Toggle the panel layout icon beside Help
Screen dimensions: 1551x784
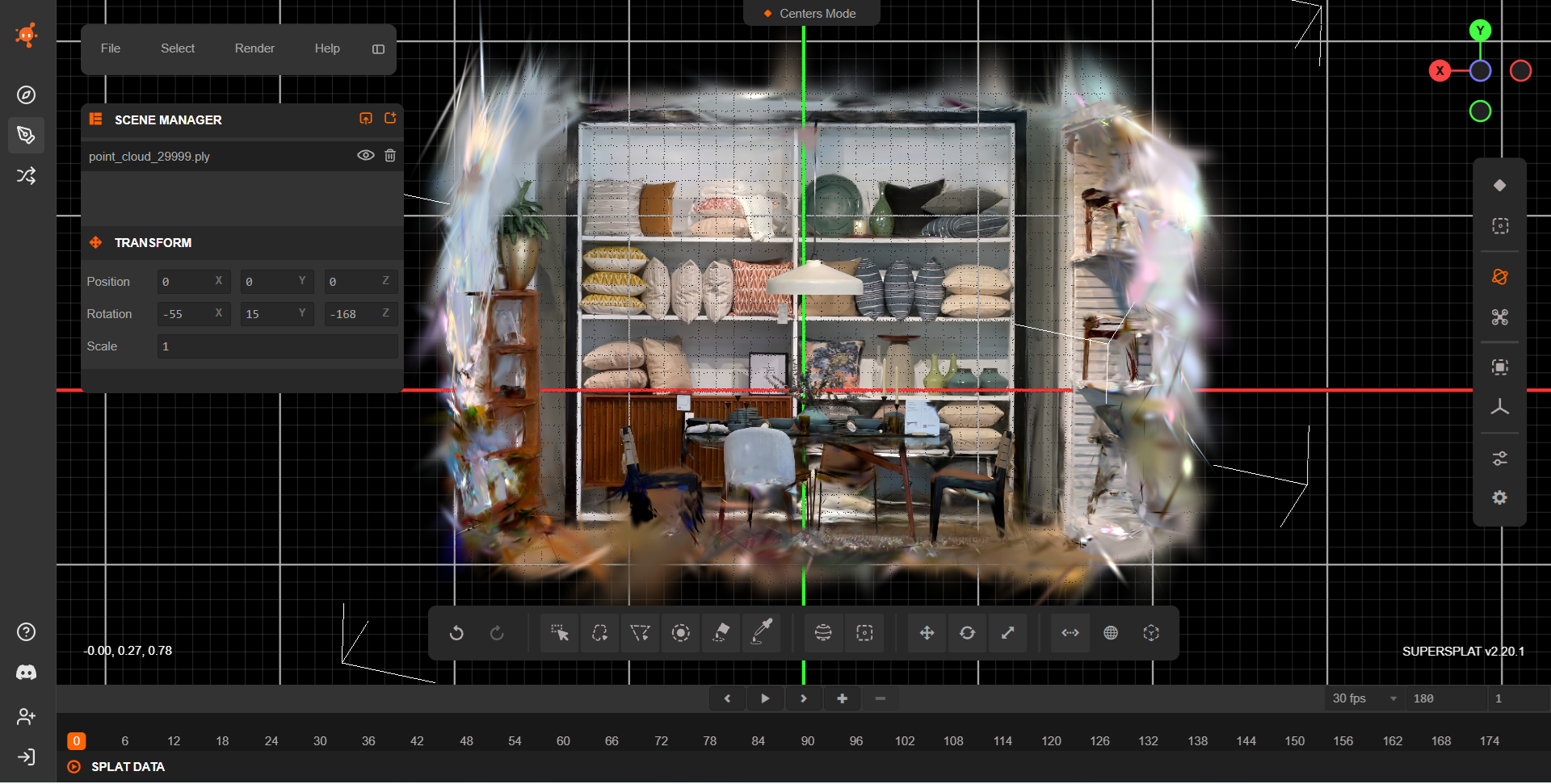click(x=378, y=49)
